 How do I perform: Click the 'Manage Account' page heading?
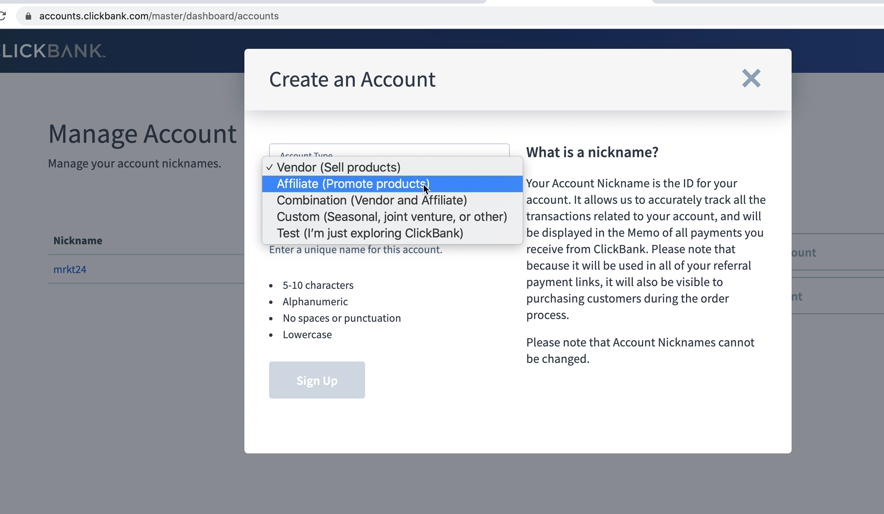click(x=143, y=134)
